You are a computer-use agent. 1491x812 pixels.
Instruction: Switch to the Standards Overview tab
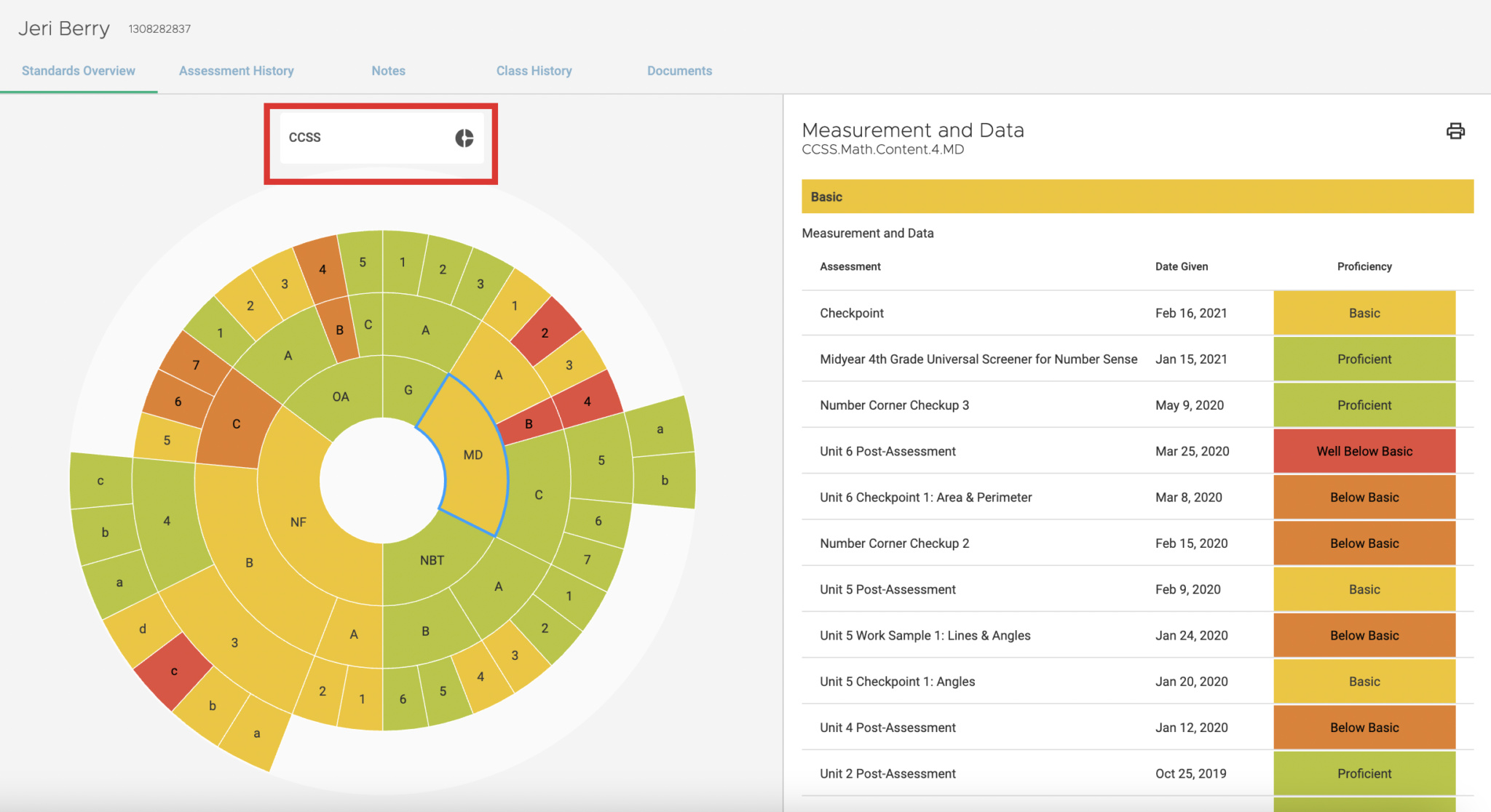(x=79, y=71)
